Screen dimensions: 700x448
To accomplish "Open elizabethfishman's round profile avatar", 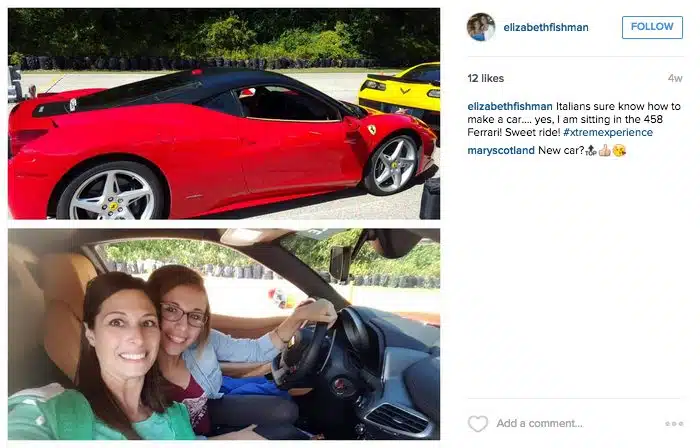I will [x=481, y=27].
